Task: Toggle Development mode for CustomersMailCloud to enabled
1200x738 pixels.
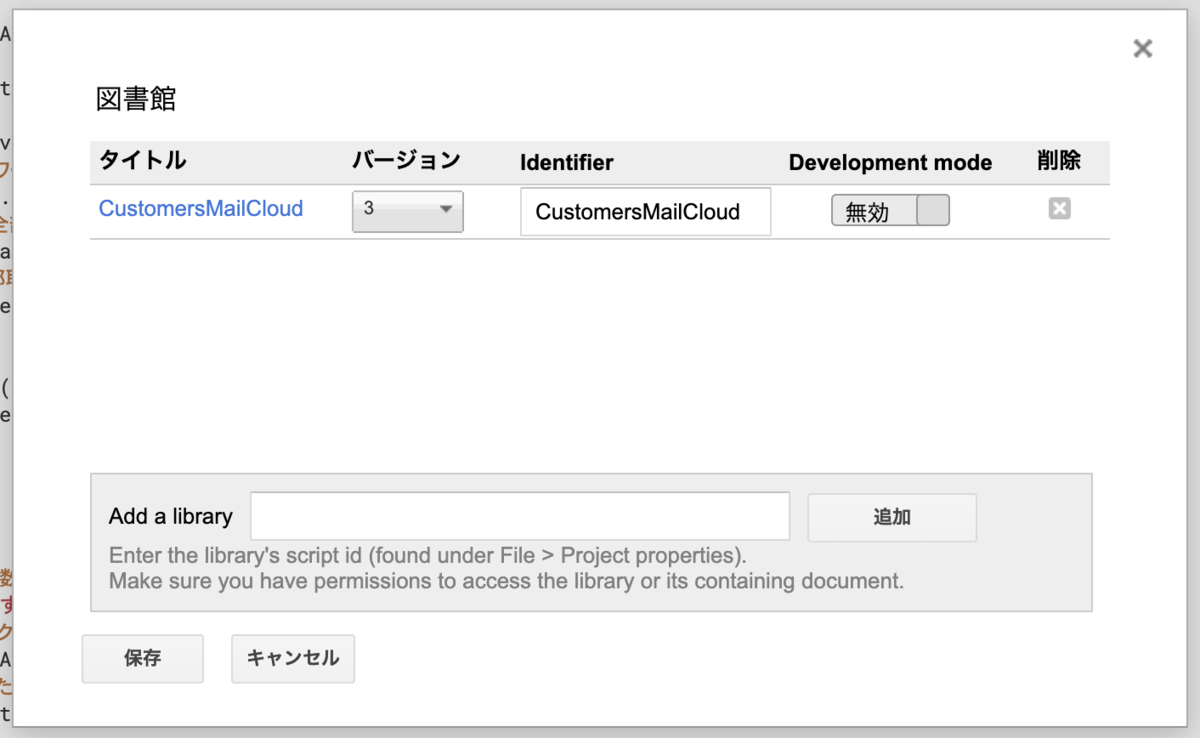Action: pyautogui.click(x=932, y=210)
